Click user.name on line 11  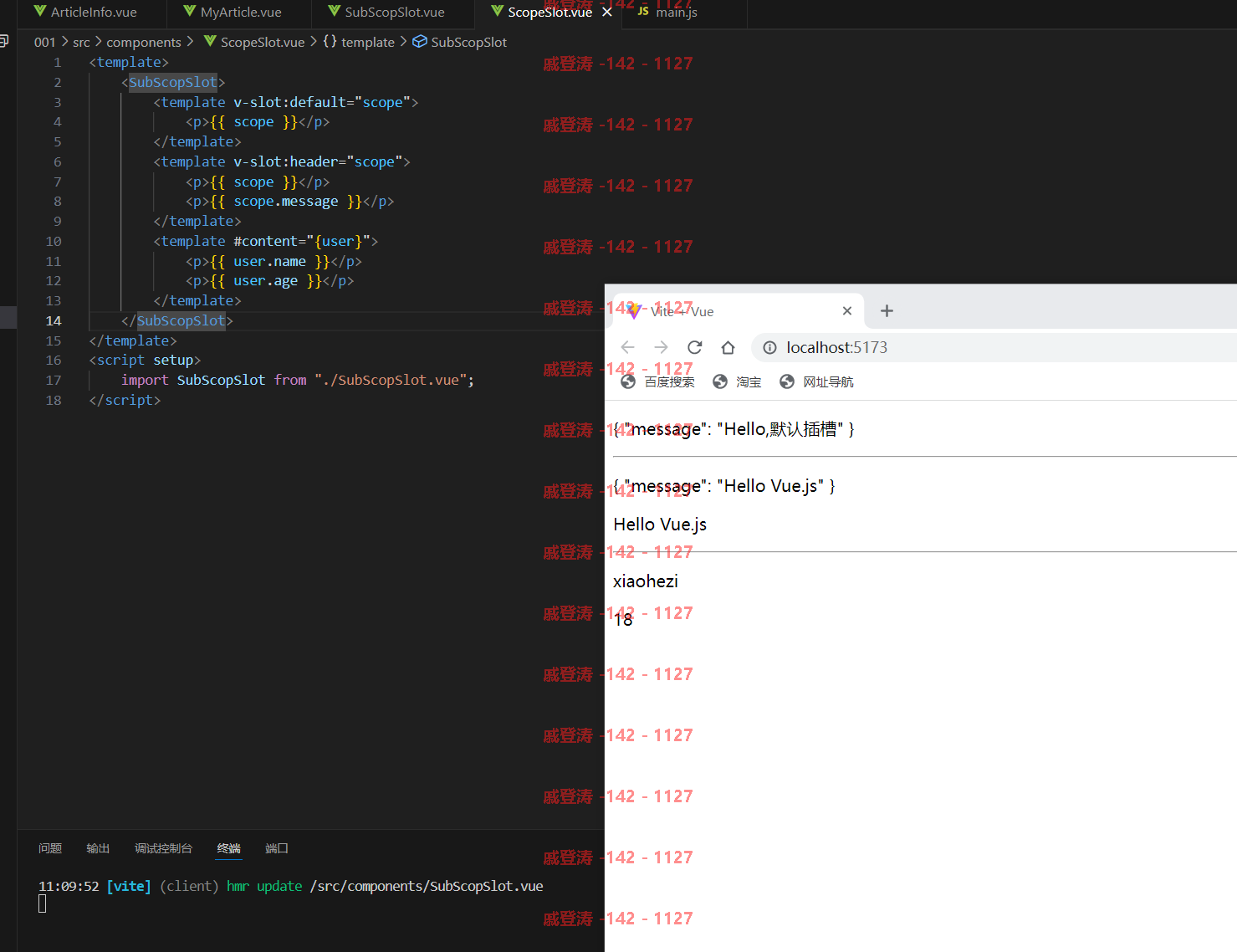coord(269,261)
